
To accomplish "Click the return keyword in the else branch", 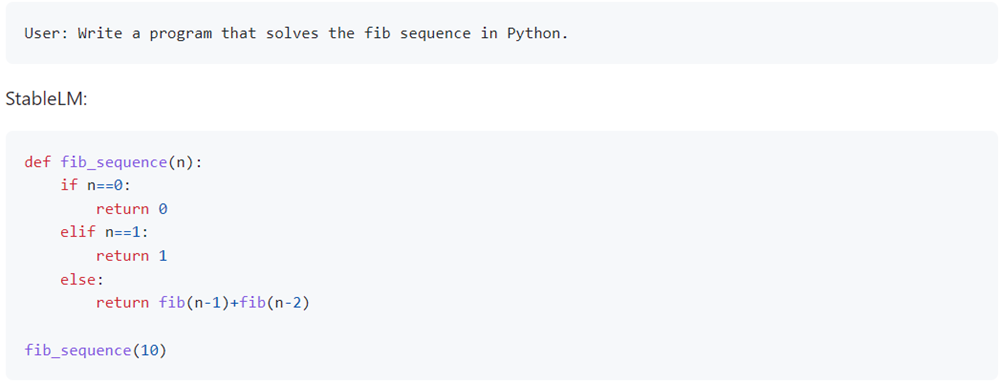I will [x=122, y=303].
